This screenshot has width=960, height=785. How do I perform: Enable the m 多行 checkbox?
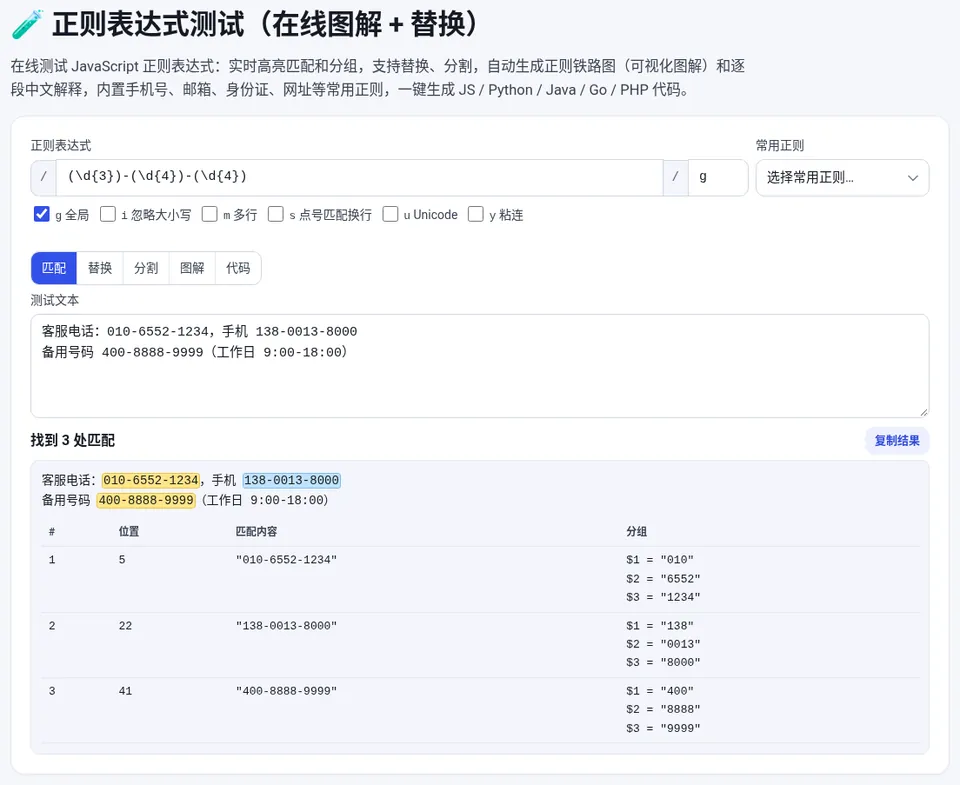pyautogui.click(x=209, y=214)
